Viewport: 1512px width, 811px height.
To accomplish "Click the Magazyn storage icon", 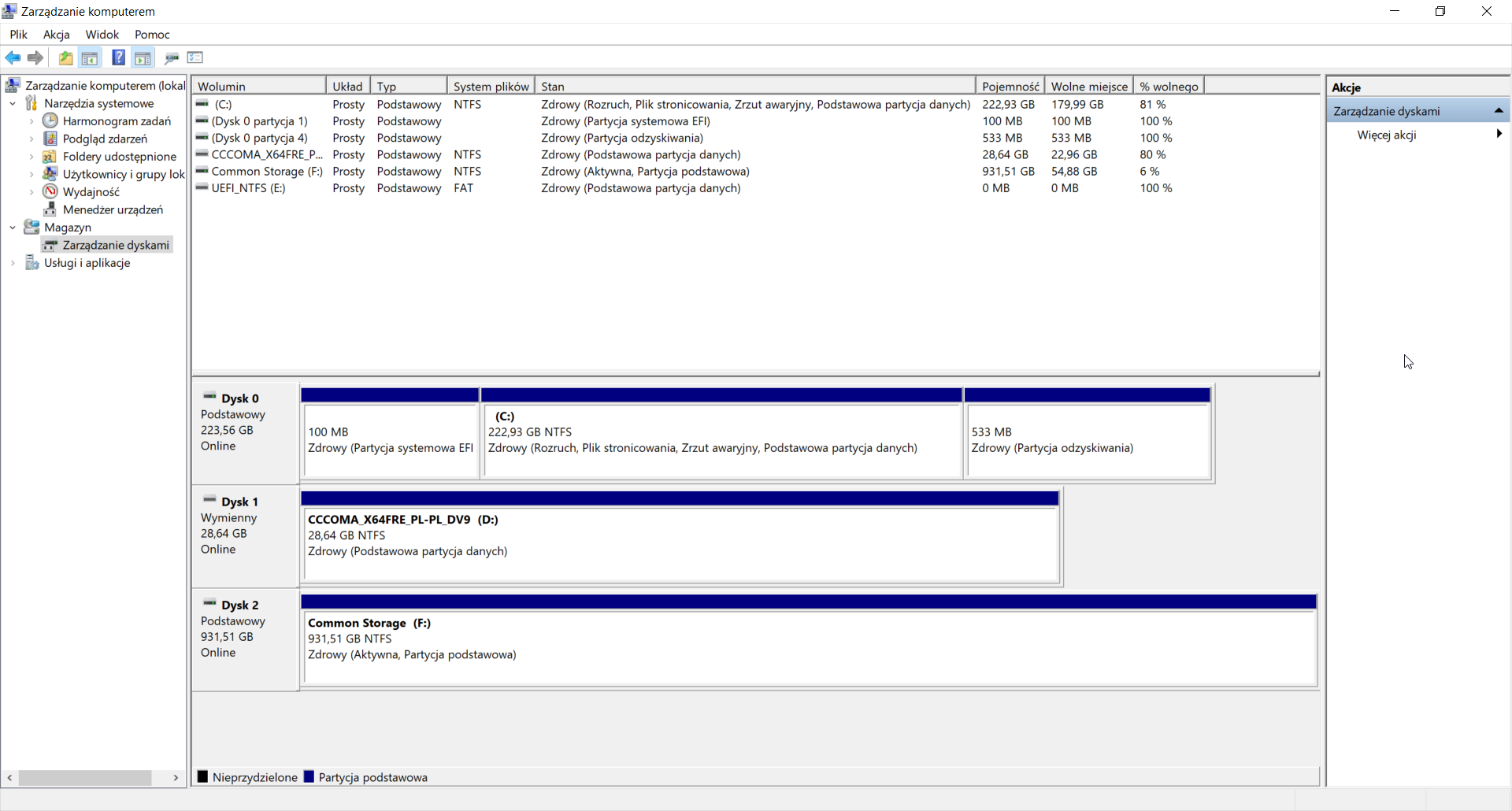I will point(31,227).
